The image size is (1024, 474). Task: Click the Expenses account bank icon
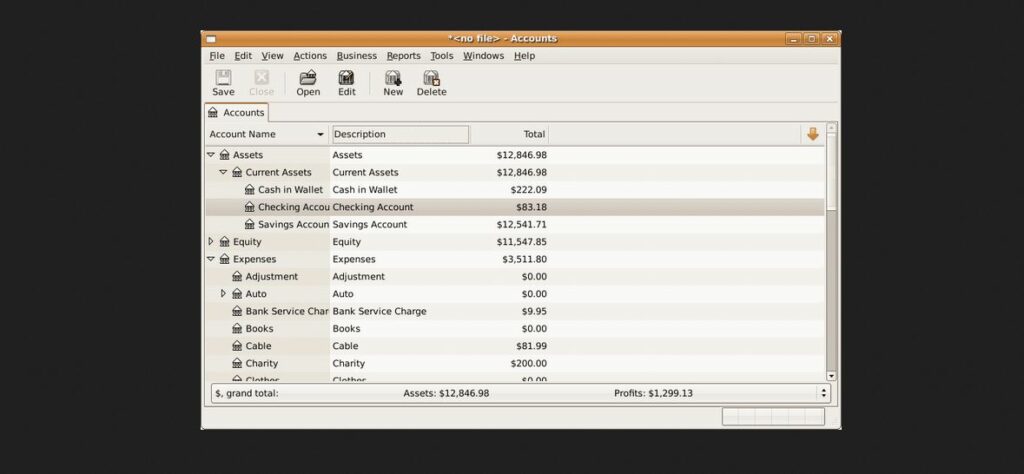click(x=225, y=259)
